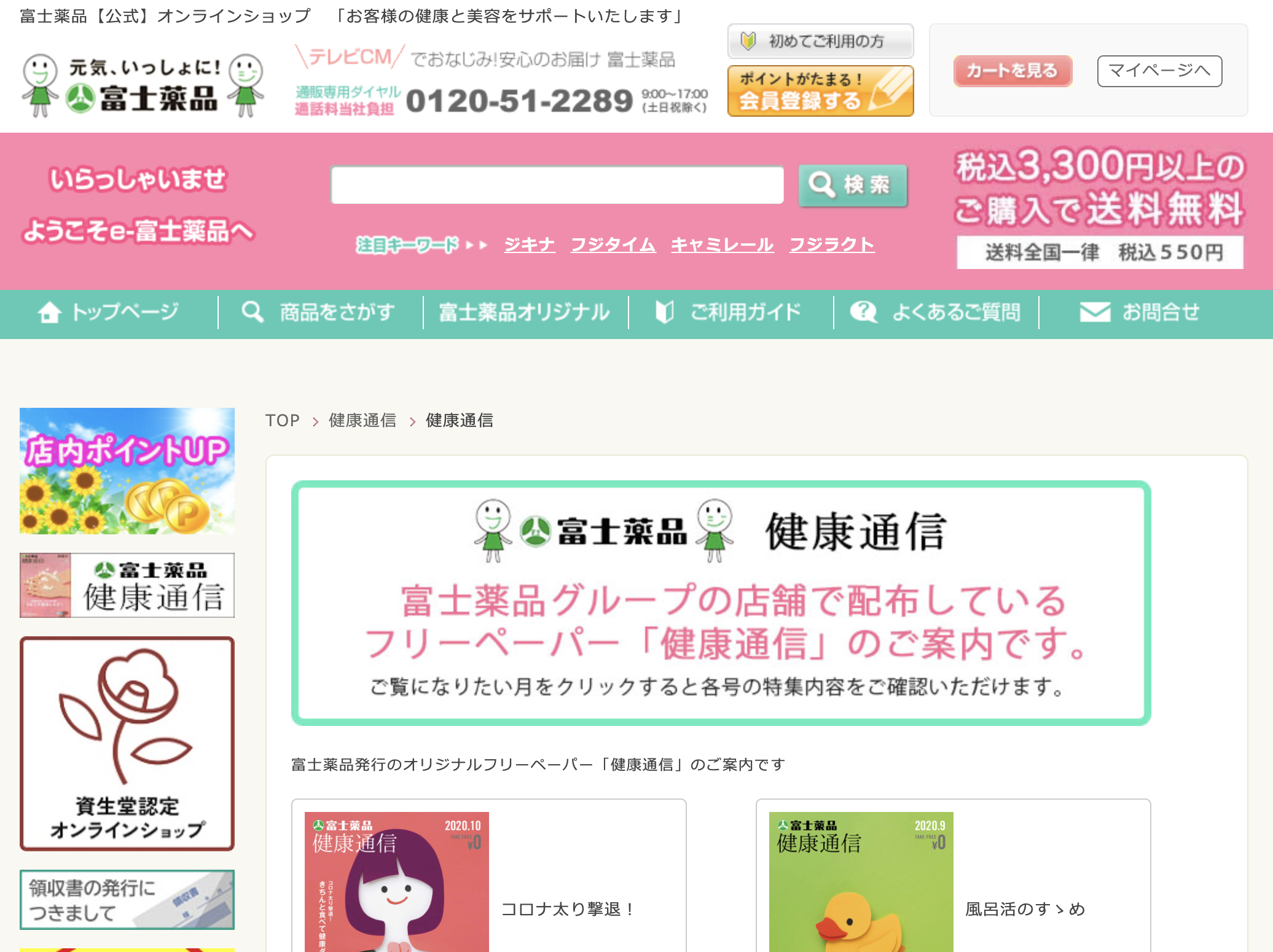Click the 検索 search button
Viewport: 1273px width, 952px height.
tap(853, 185)
